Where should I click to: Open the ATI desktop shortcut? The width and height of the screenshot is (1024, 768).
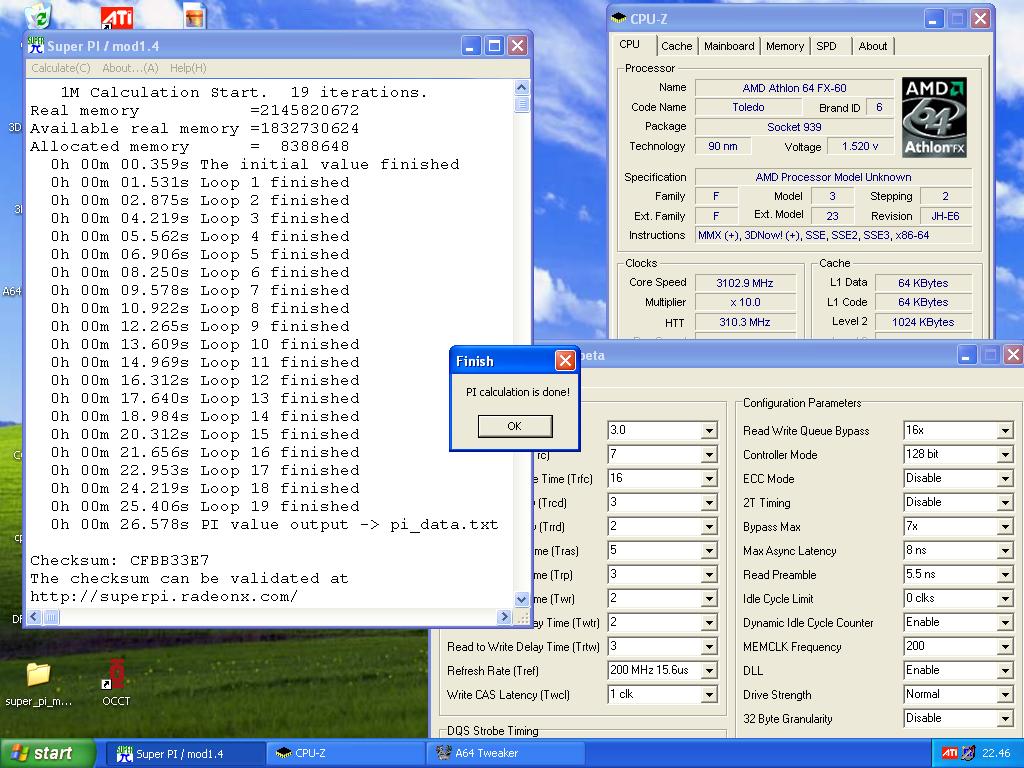(117, 17)
